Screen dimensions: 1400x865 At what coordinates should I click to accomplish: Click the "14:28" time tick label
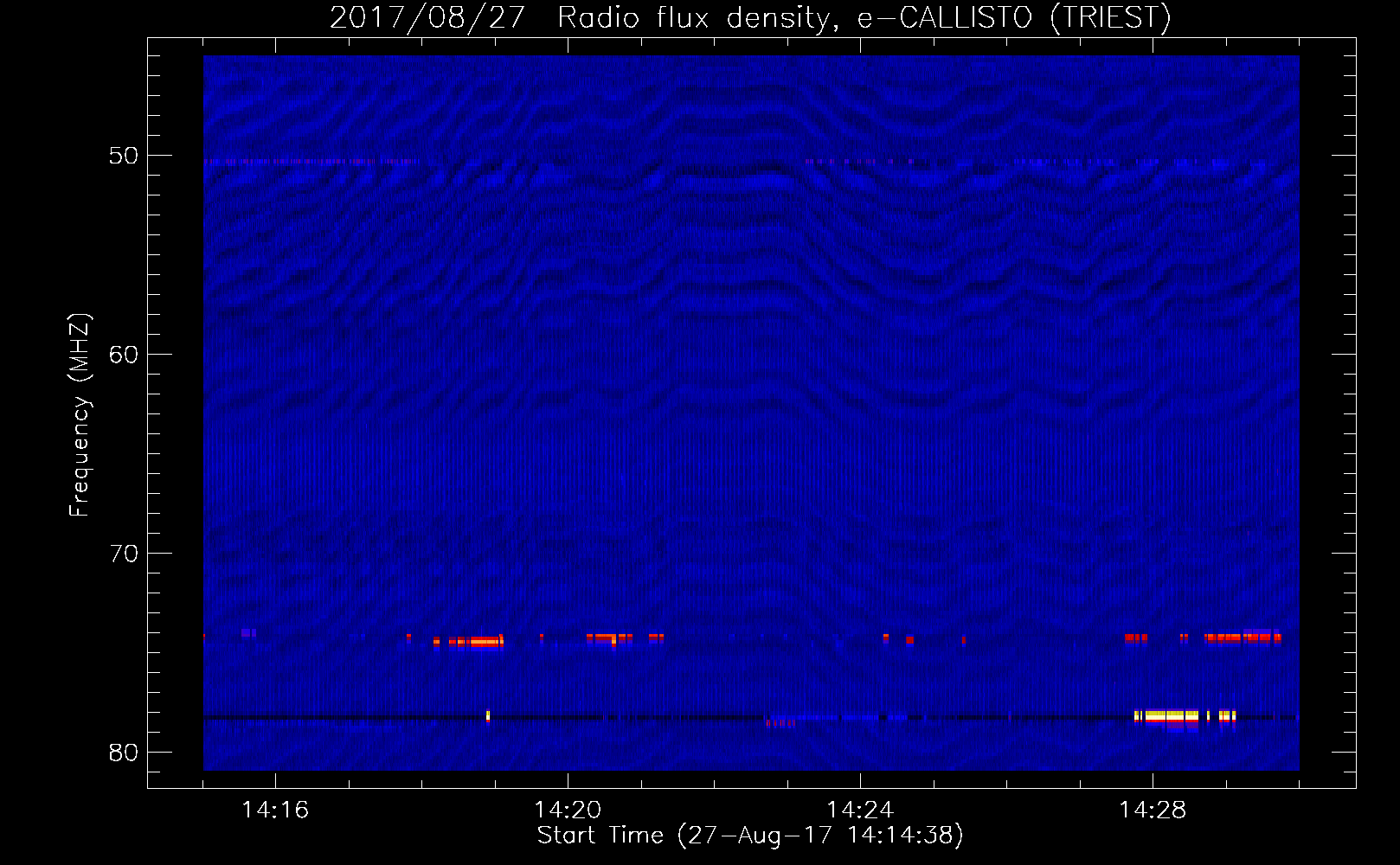[1153, 811]
